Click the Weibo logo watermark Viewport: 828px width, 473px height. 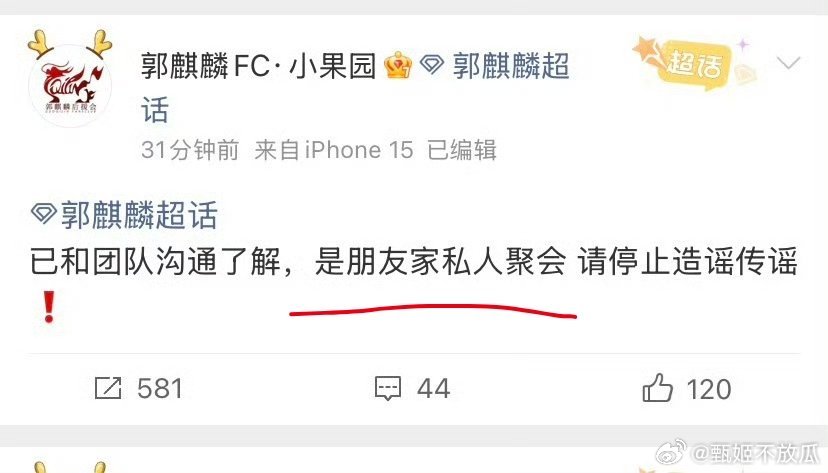click(x=671, y=452)
